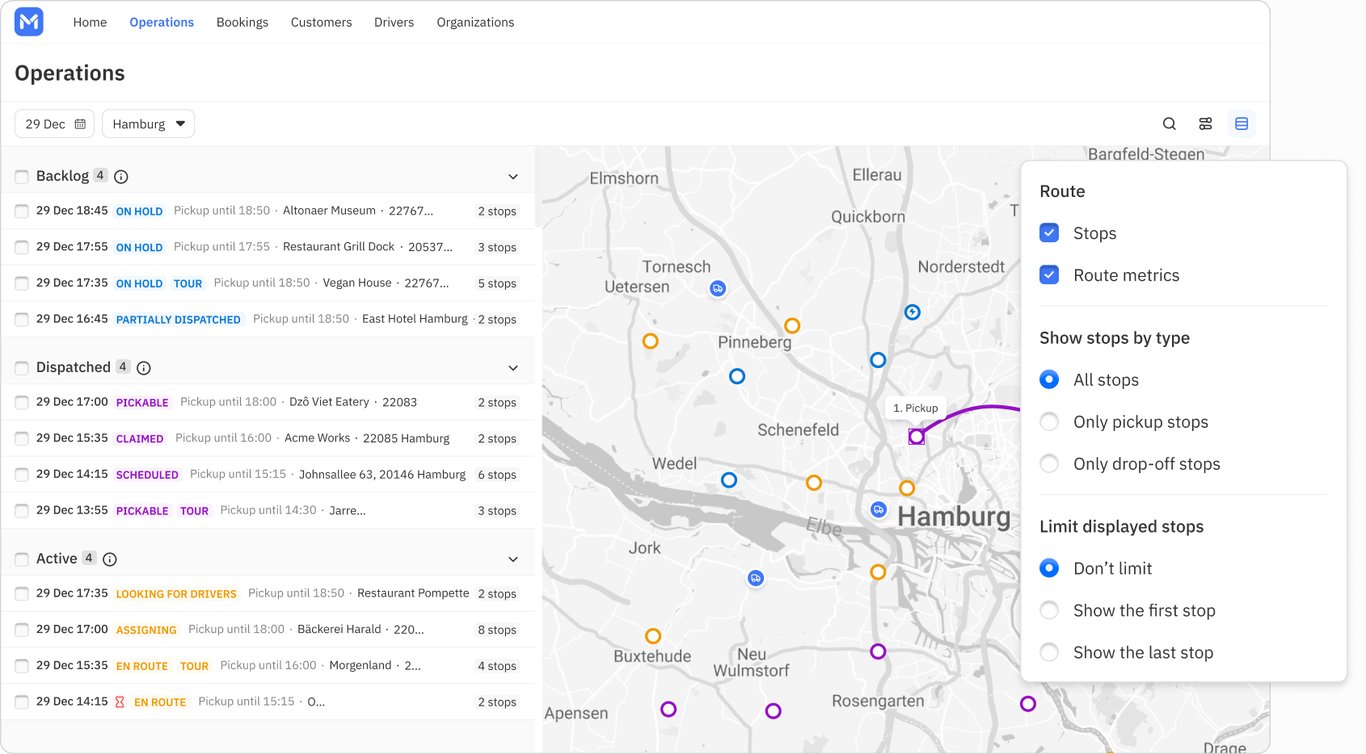This screenshot has width=1366, height=754.
Task: Click the purple stop marker near Neu Wulmstorf
Action: pos(773,711)
